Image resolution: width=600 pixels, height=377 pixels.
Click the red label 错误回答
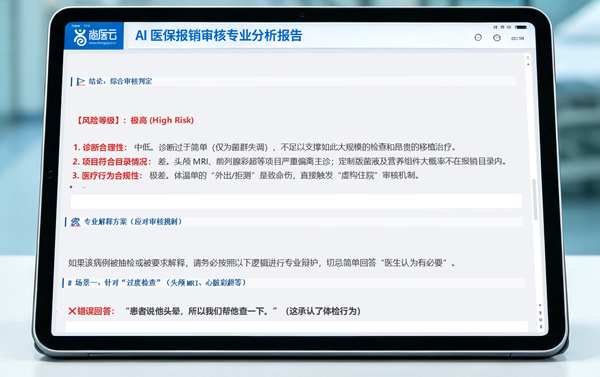pos(96,311)
